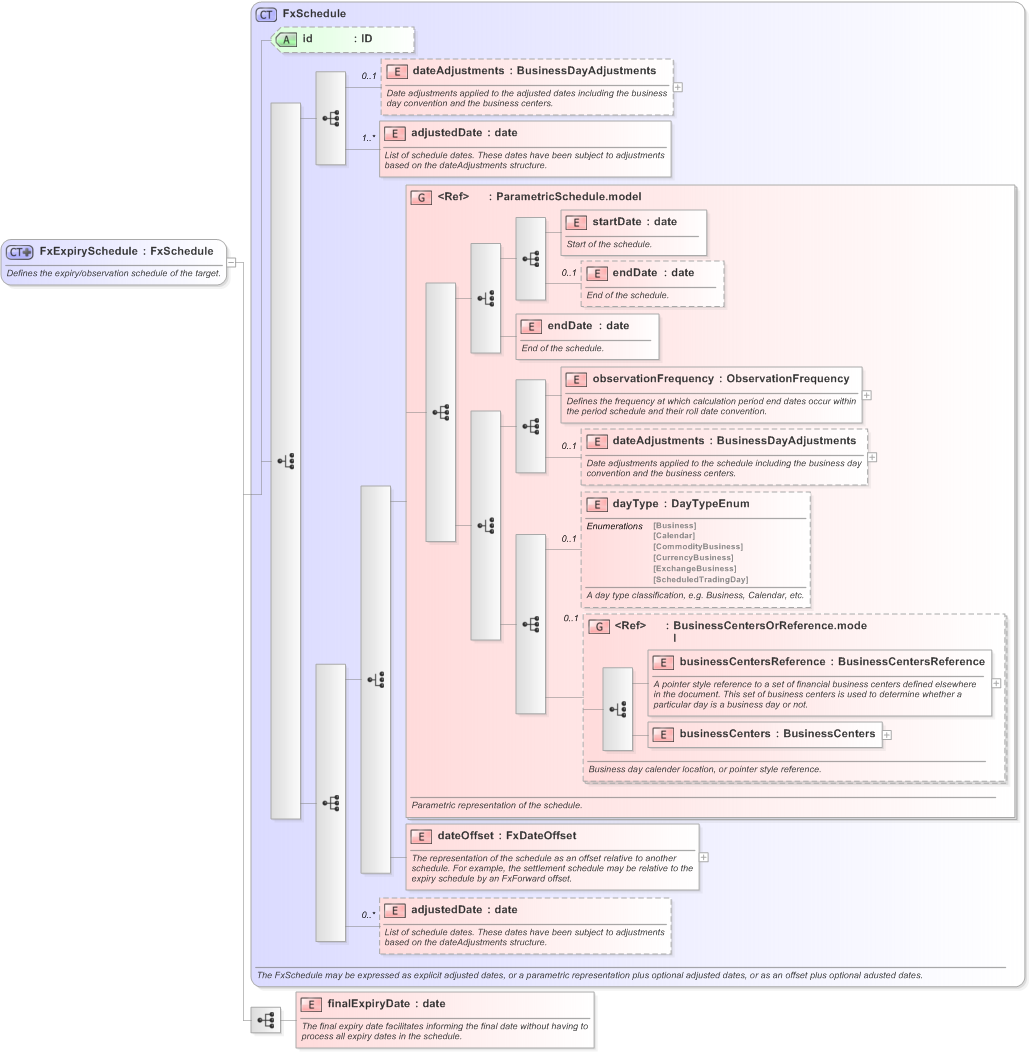Select 'dateOffset : FxDateOffset' label
Screen dimensions: 1029x1052
click(x=506, y=836)
